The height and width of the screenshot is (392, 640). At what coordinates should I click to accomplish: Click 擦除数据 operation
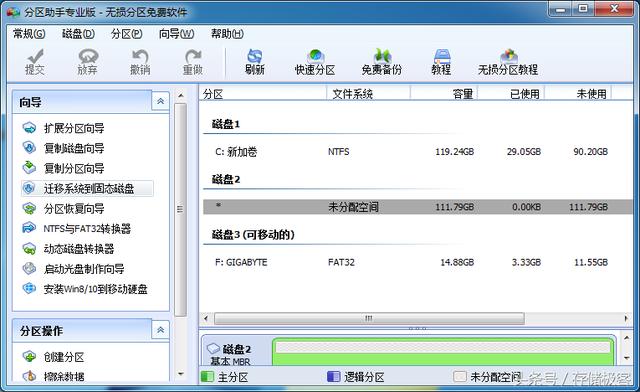53,376
